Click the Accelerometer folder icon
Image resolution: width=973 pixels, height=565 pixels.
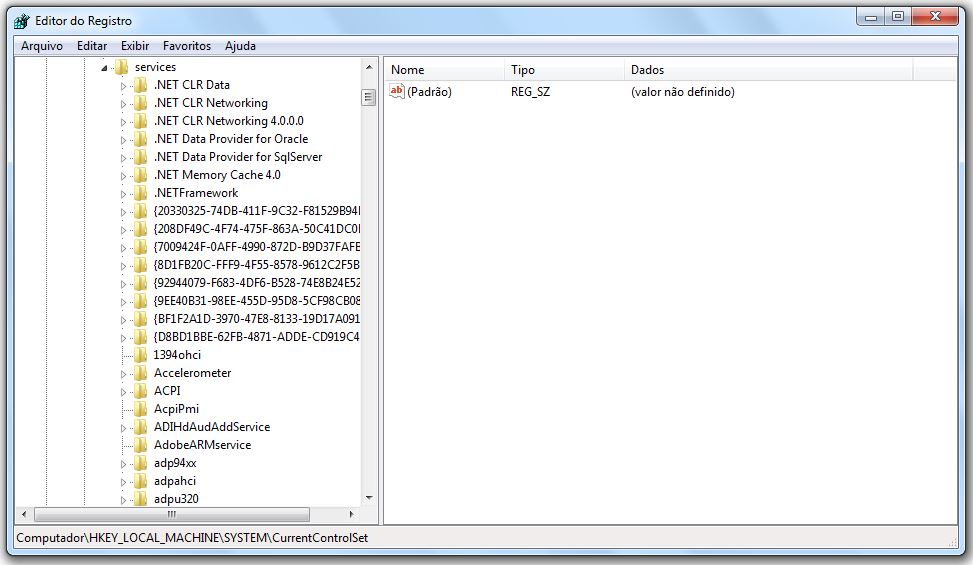140,373
